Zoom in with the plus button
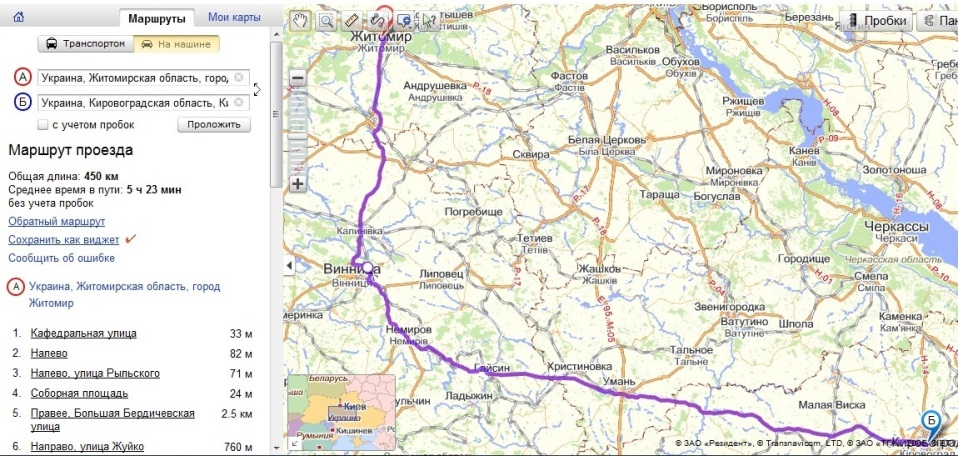Screen dimensions: 958x456 point(297,184)
